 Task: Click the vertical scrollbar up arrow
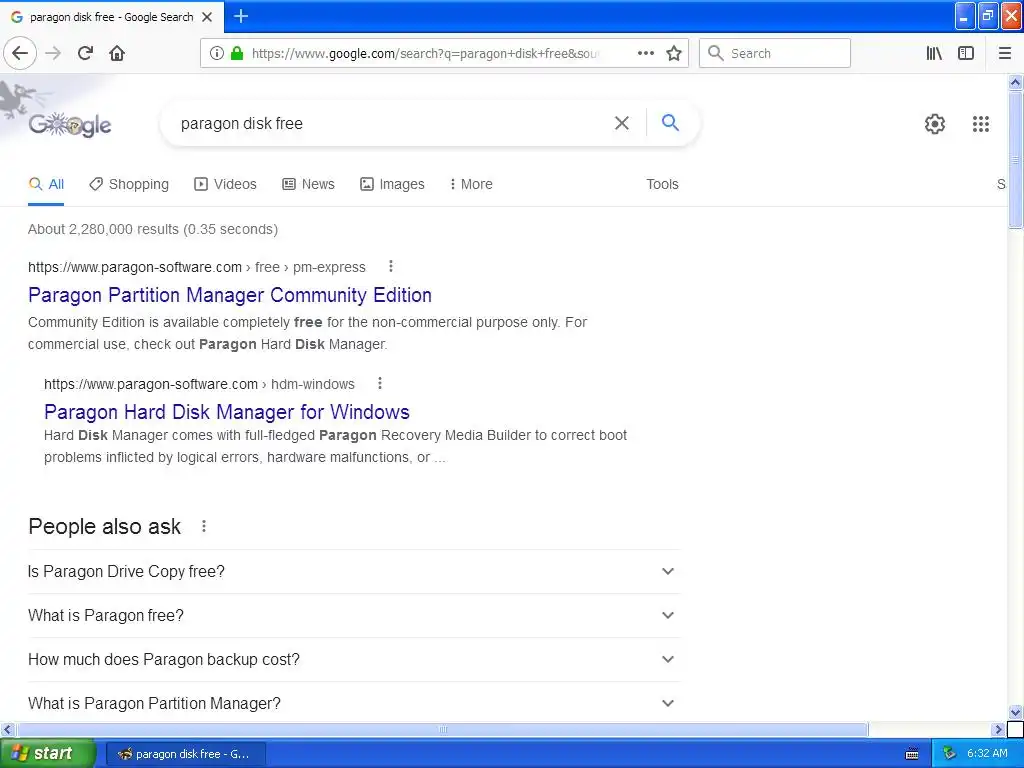click(x=1016, y=82)
